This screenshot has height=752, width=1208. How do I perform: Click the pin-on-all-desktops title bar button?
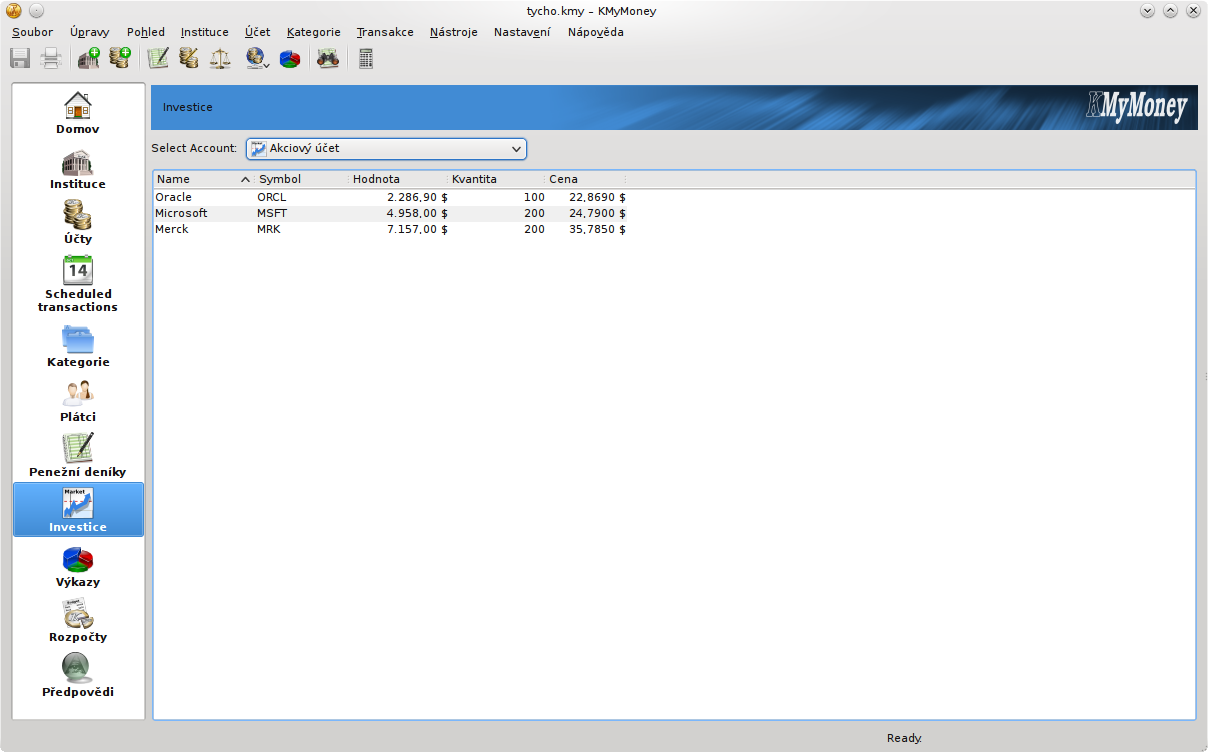(36, 11)
